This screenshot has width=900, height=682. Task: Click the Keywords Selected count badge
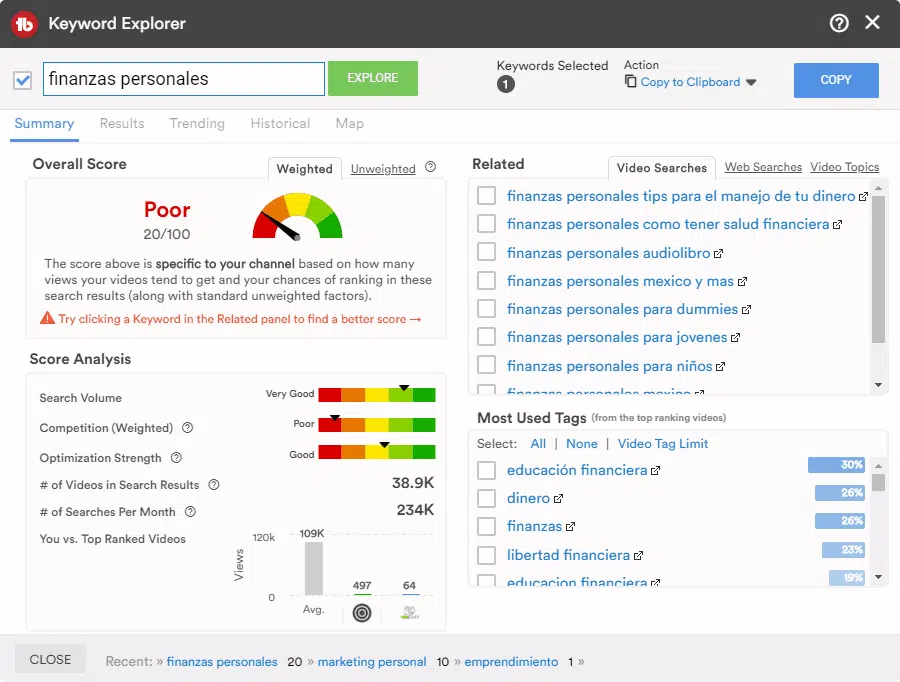pyautogui.click(x=506, y=84)
